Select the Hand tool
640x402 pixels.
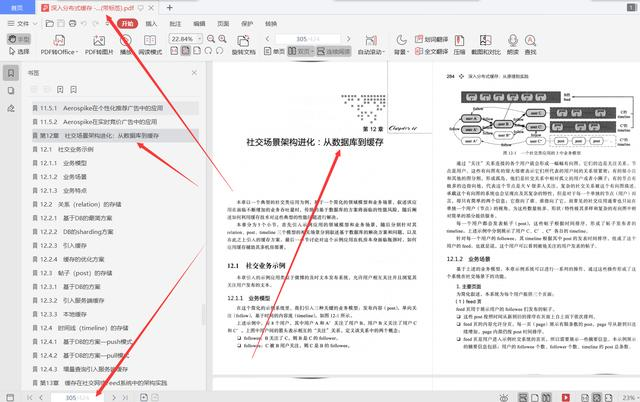pos(19,39)
